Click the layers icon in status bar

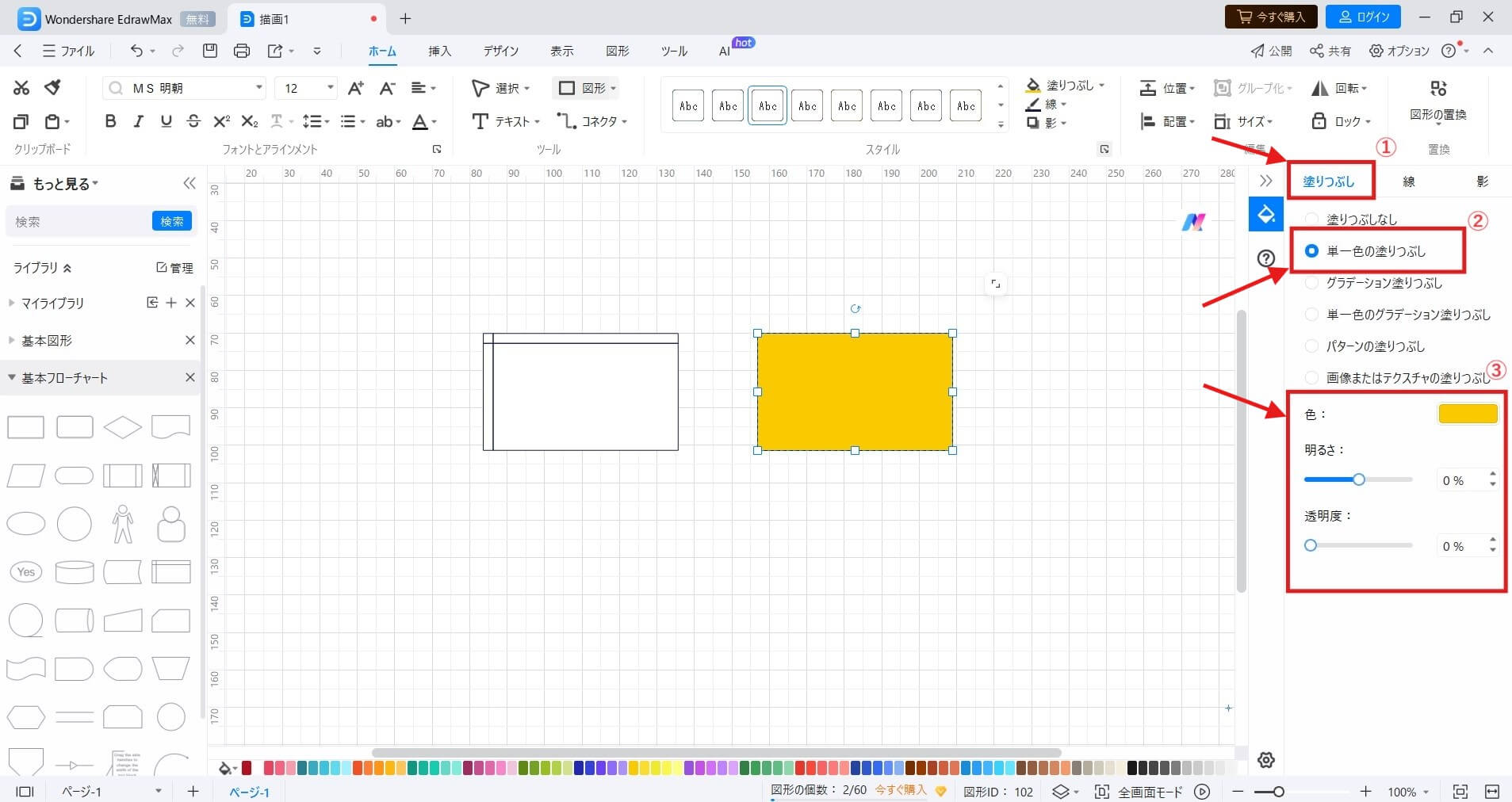[x=1060, y=791]
